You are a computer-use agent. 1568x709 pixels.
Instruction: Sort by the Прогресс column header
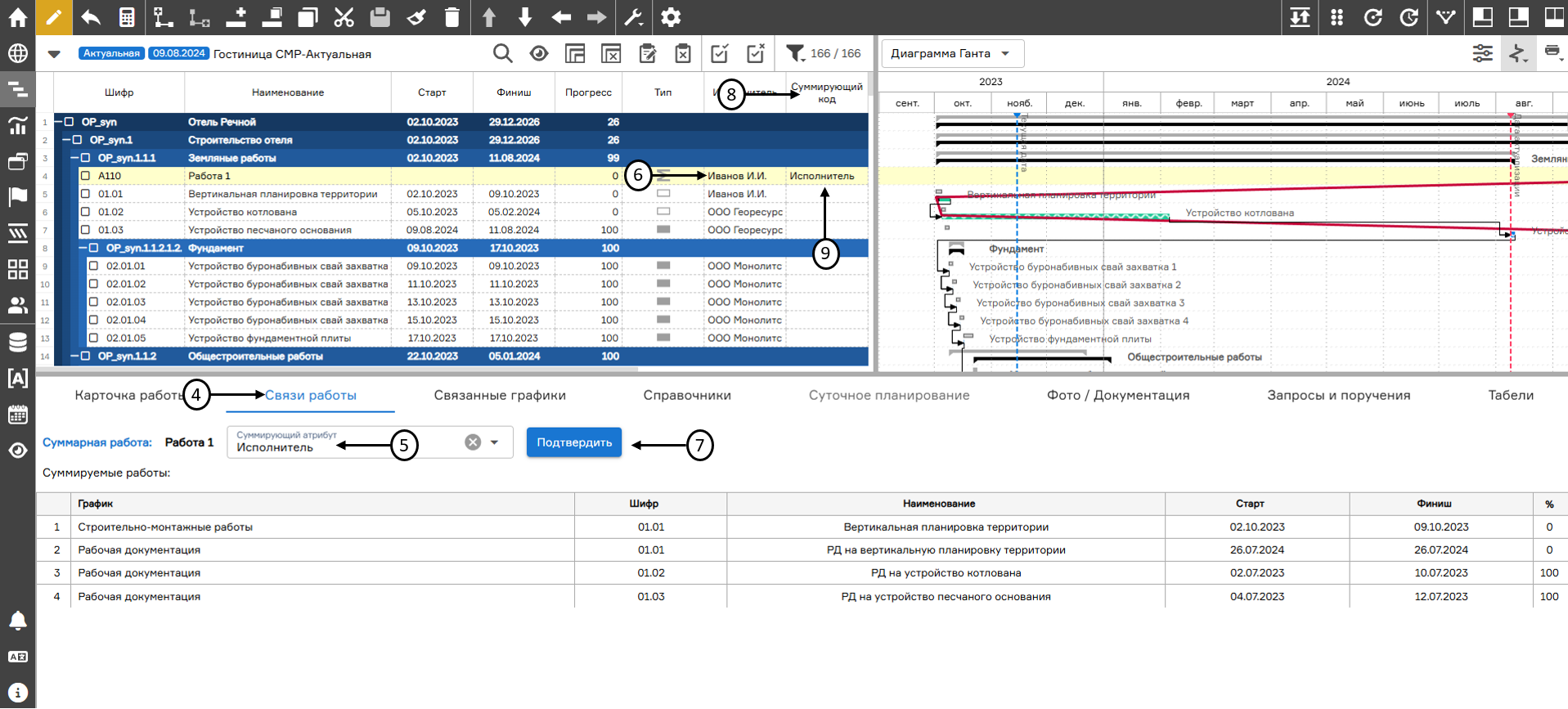coord(589,92)
